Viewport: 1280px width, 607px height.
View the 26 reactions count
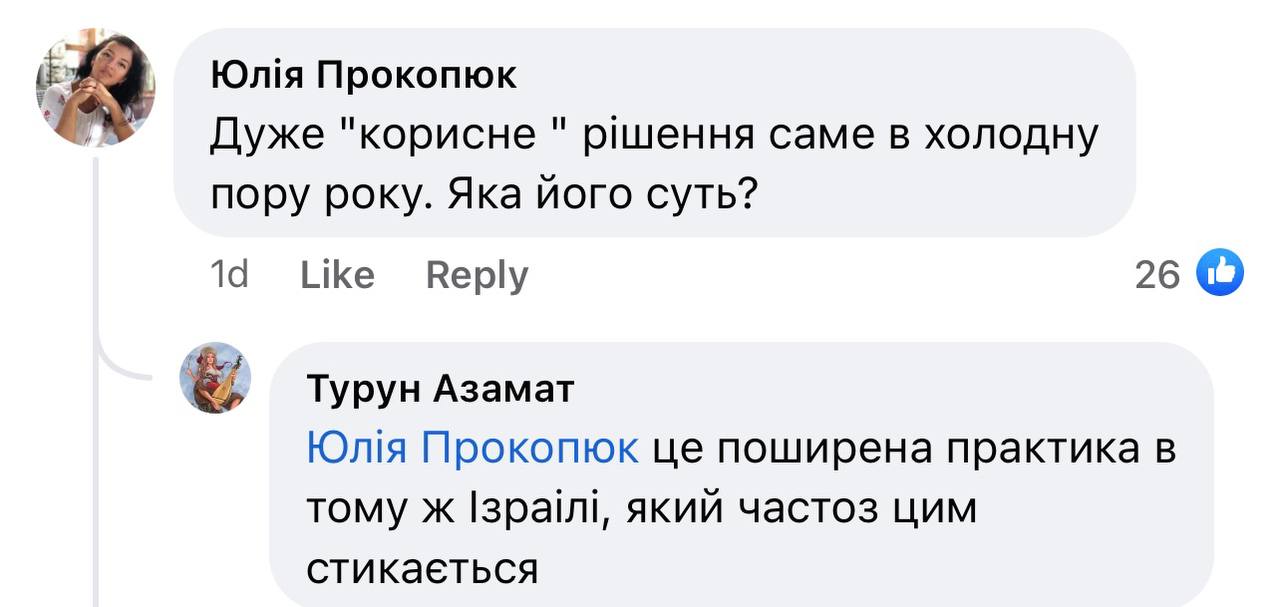point(1157,275)
